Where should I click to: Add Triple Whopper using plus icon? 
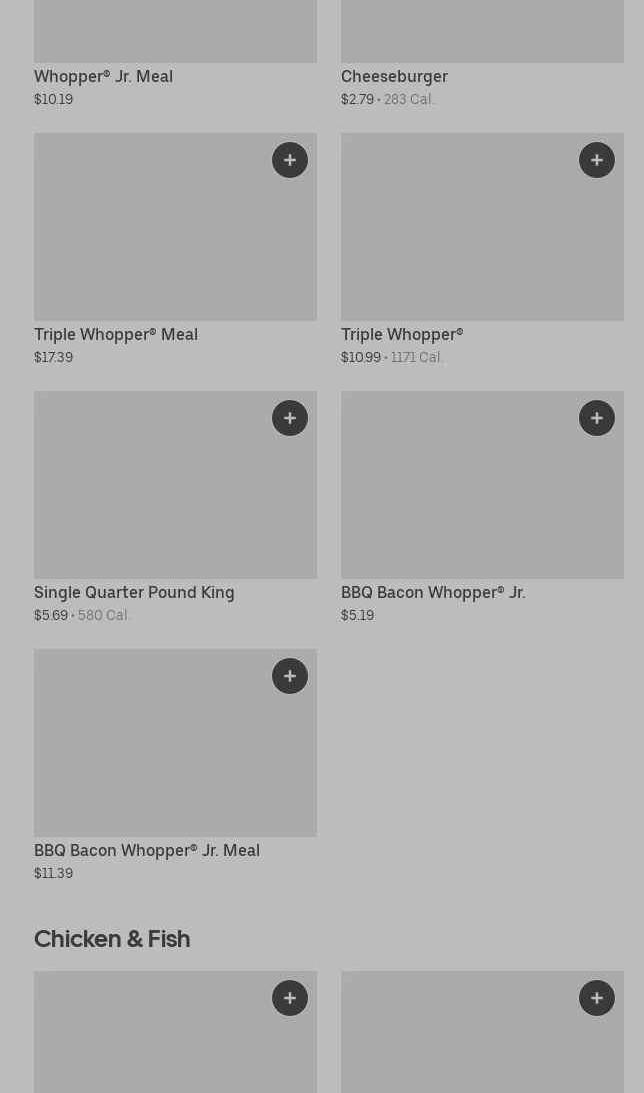tap(597, 160)
